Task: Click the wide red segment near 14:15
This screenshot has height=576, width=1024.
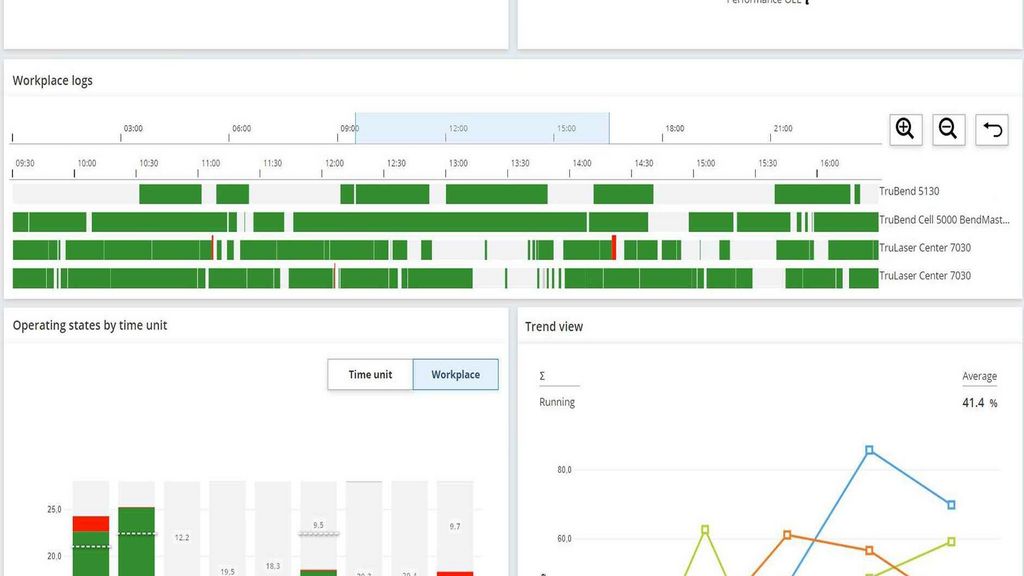Action: 614,249
